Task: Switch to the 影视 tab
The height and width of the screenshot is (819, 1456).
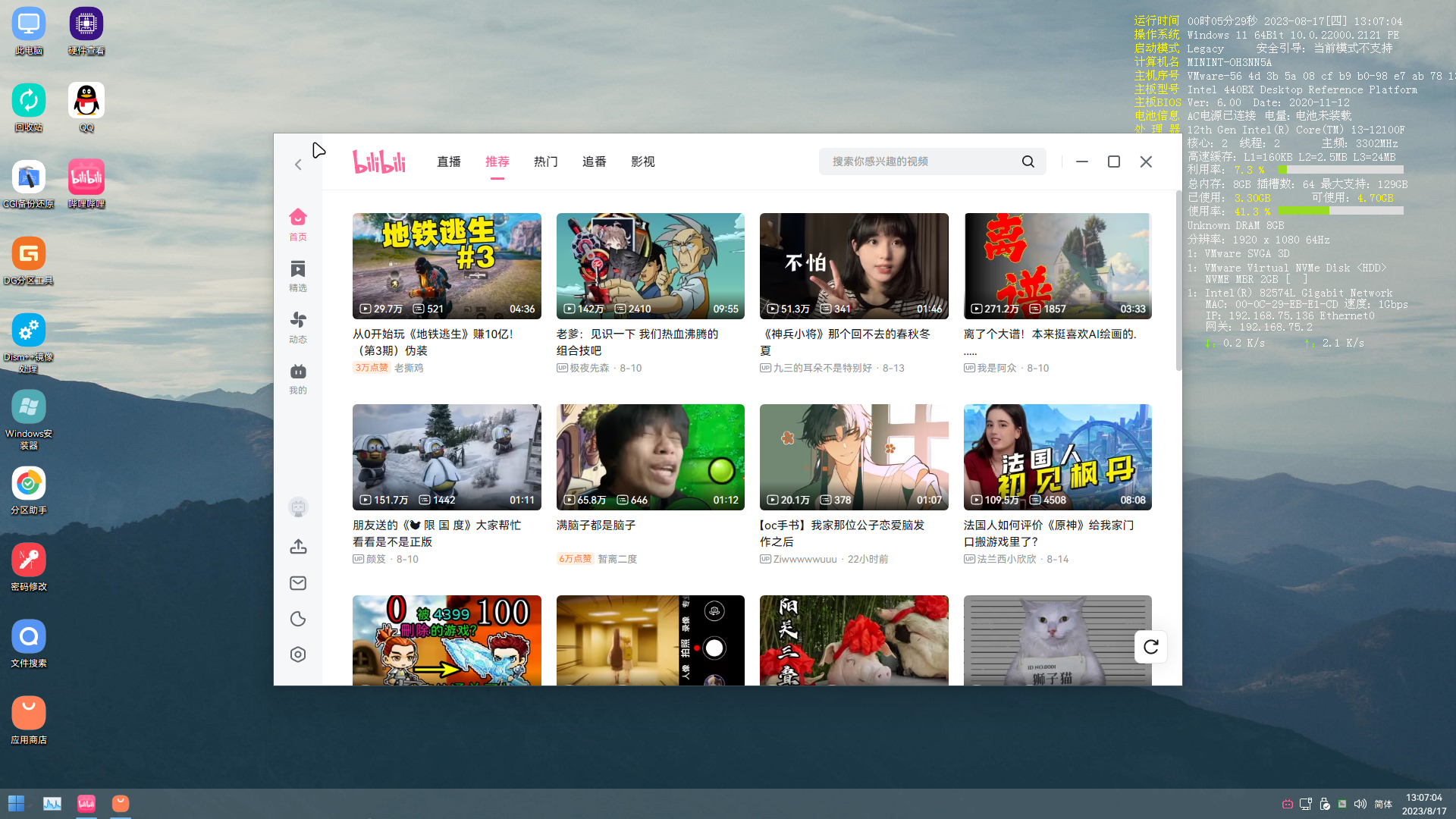Action: coord(643,162)
